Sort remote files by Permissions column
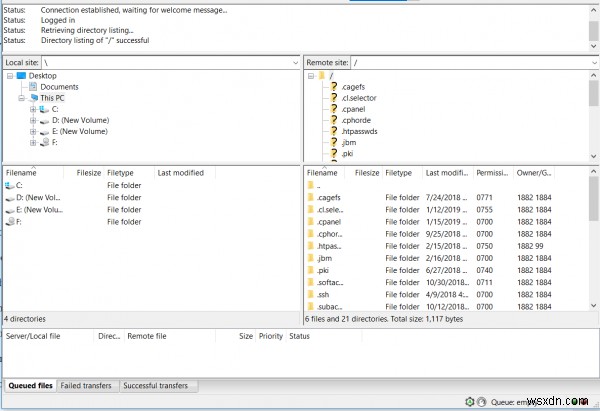The width and height of the screenshot is (600, 411). pos(492,173)
